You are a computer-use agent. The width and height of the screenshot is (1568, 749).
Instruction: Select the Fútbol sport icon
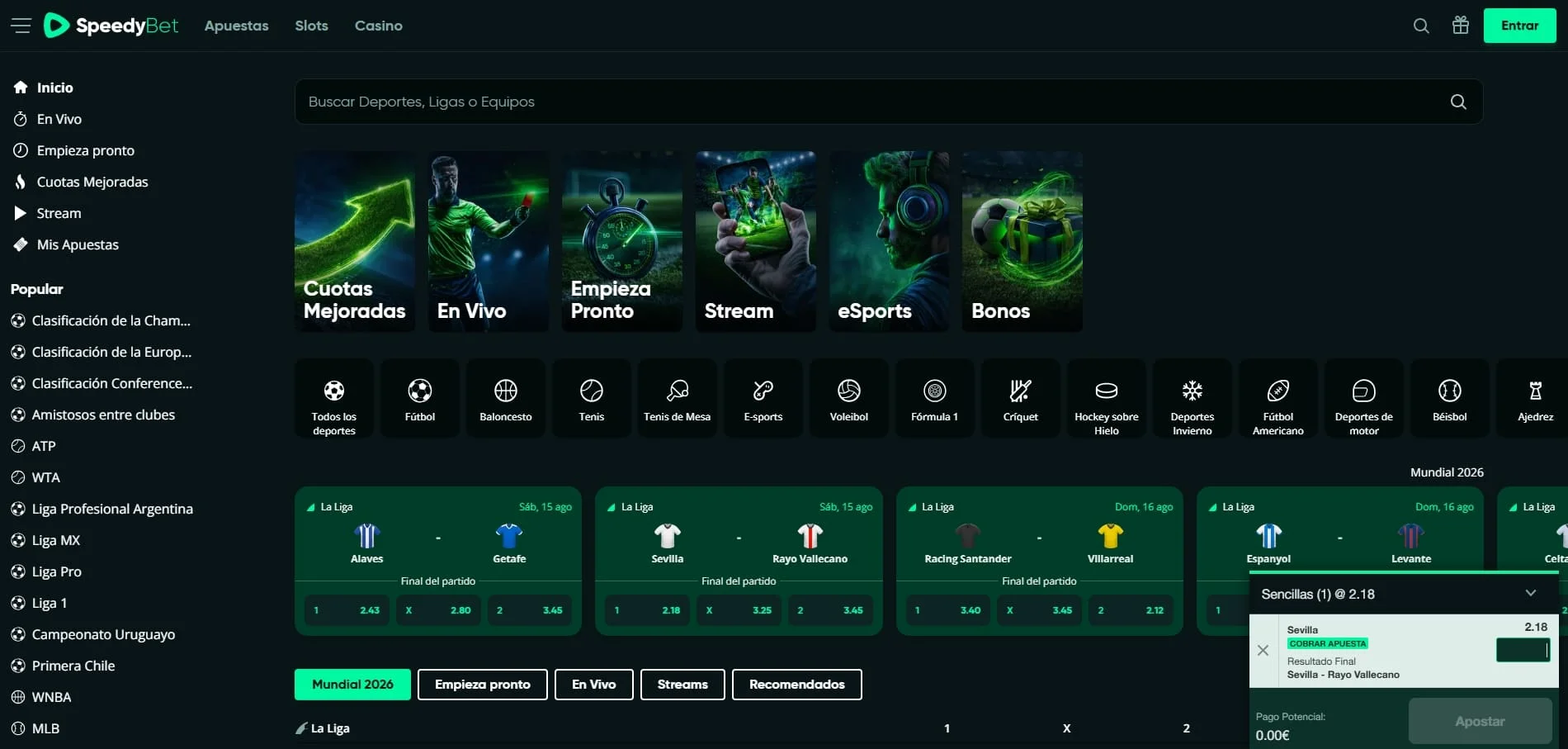coord(420,398)
